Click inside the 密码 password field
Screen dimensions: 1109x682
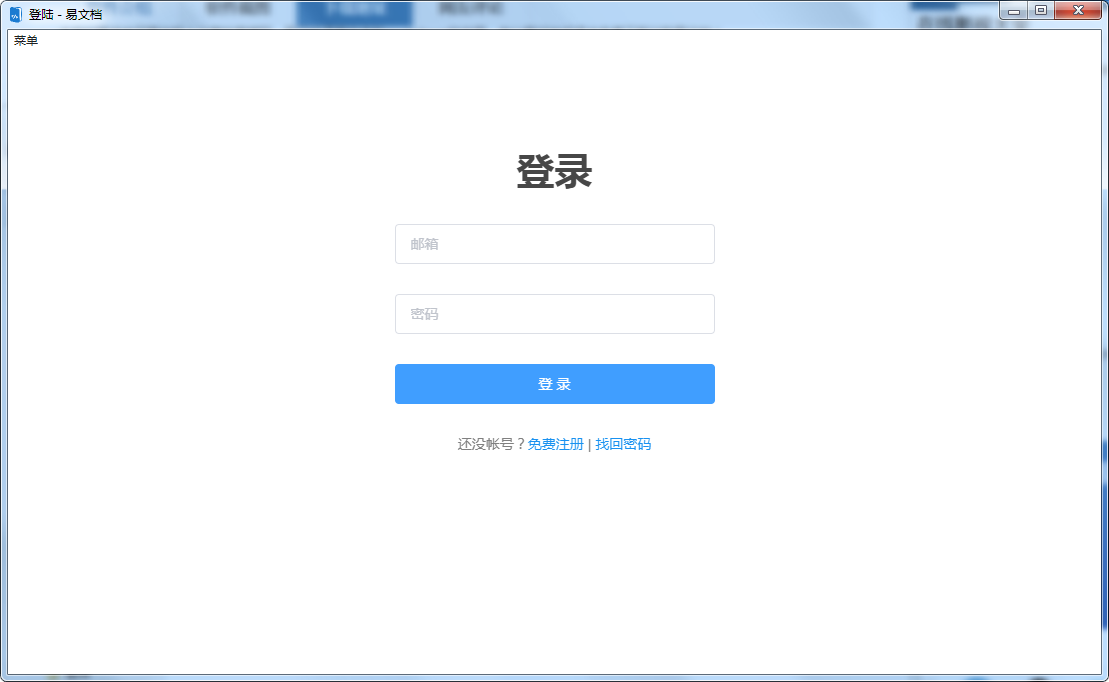555,313
